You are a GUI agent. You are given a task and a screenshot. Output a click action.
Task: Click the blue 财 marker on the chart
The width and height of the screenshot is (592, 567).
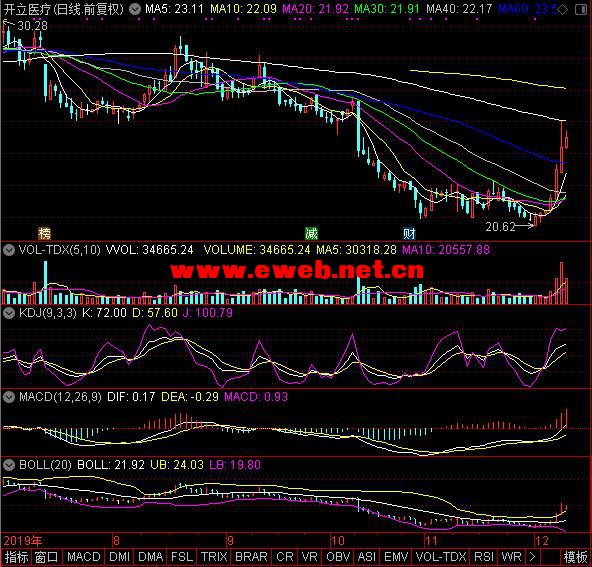[409, 234]
